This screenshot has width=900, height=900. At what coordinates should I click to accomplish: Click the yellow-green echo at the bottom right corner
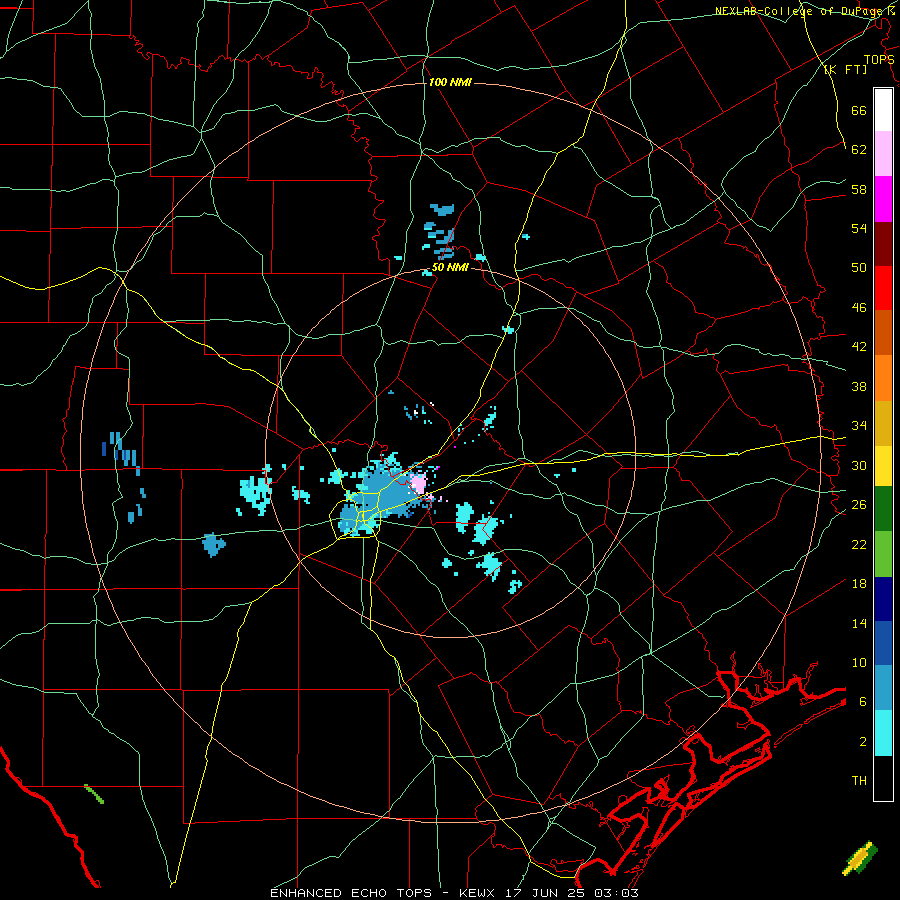click(x=860, y=858)
